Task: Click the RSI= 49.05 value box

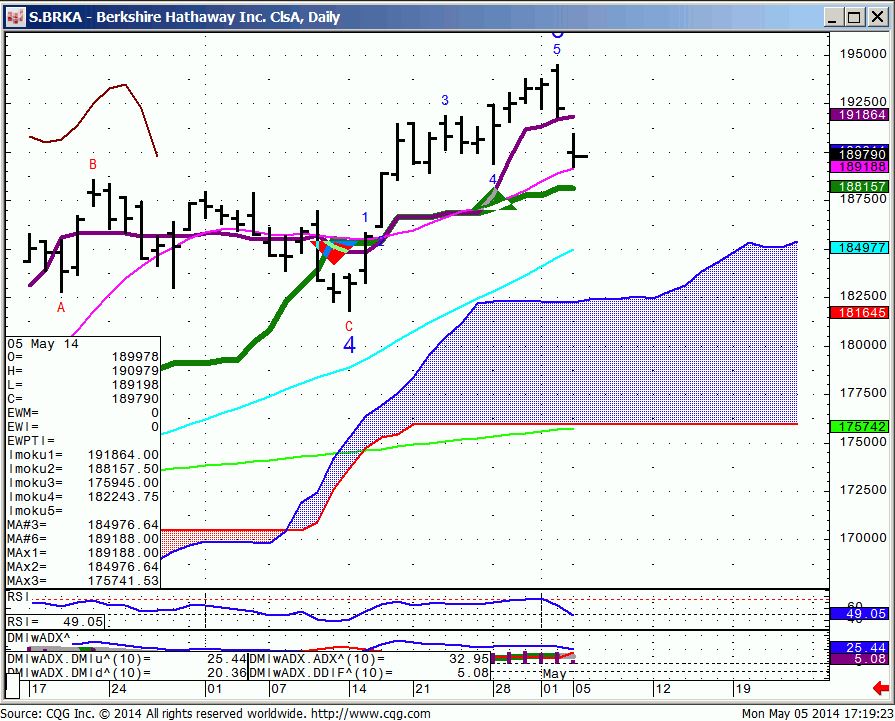Action: click(55, 622)
